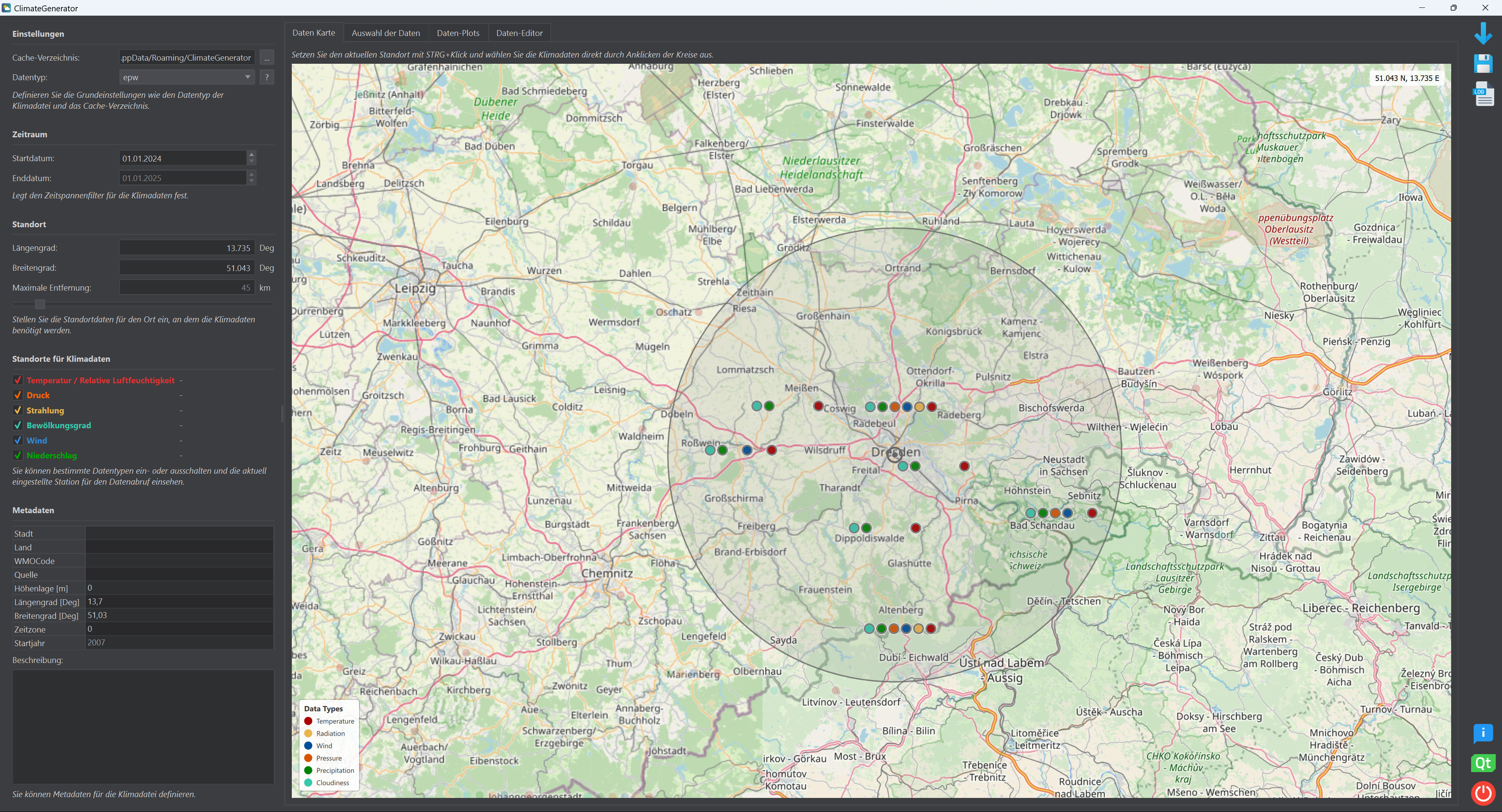Click the blue download arrow icon

1483,34
